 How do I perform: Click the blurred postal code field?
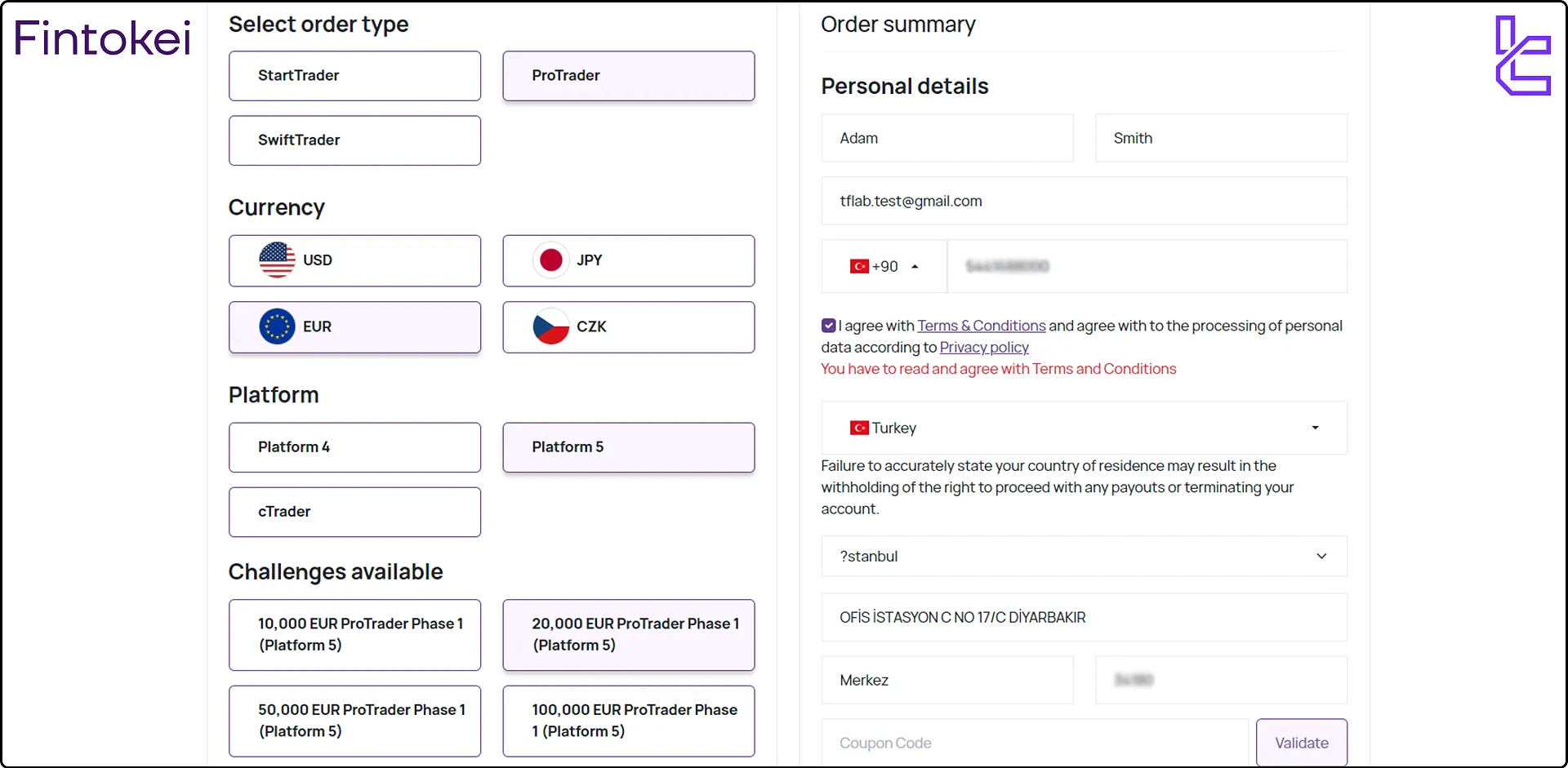click(1222, 680)
